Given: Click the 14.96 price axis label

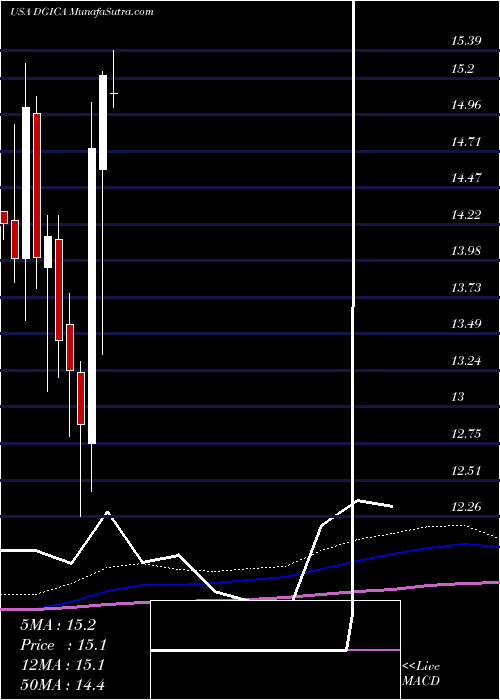Looking at the screenshot, I should pyautogui.click(x=466, y=105).
